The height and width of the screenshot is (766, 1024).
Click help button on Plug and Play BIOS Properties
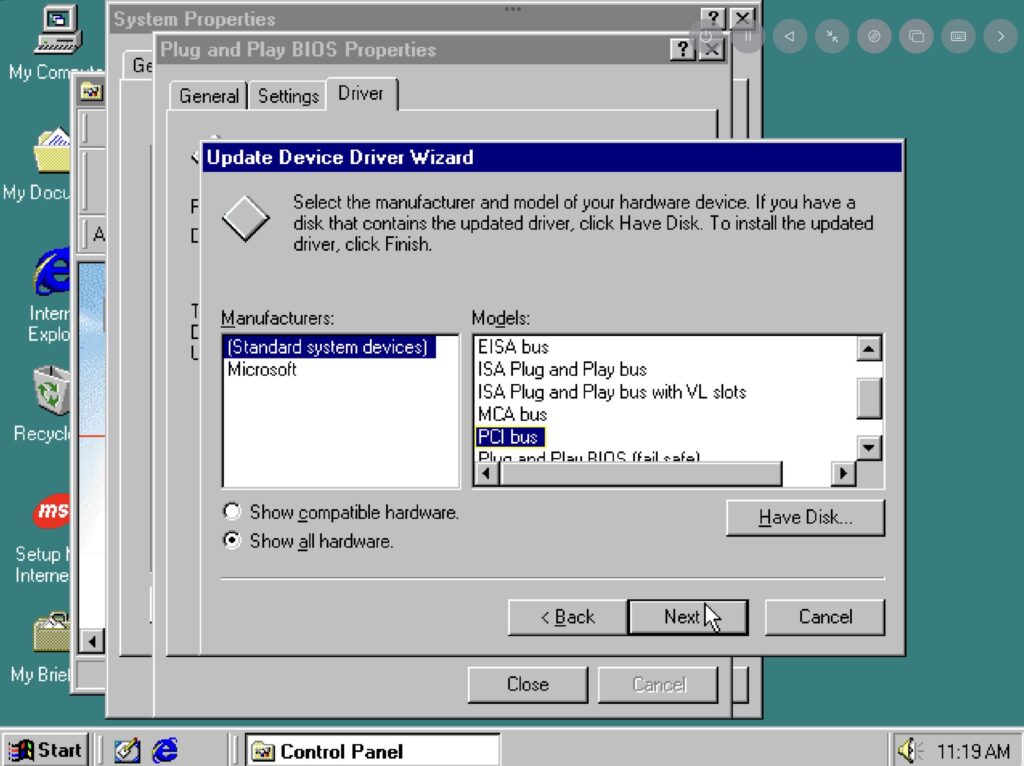coord(682,50)
